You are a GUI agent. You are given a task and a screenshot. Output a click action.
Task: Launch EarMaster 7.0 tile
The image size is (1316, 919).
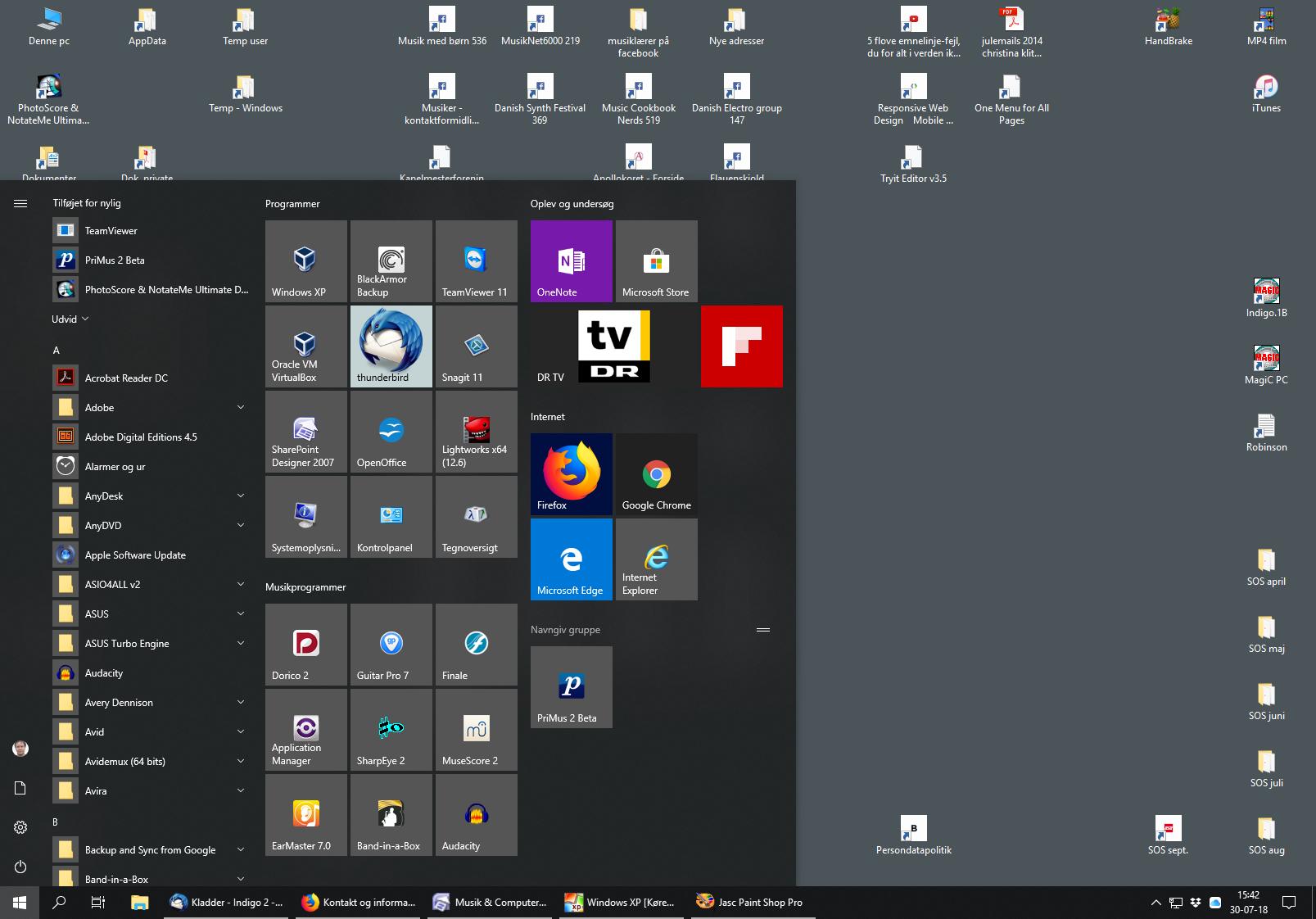coord(306,815)
